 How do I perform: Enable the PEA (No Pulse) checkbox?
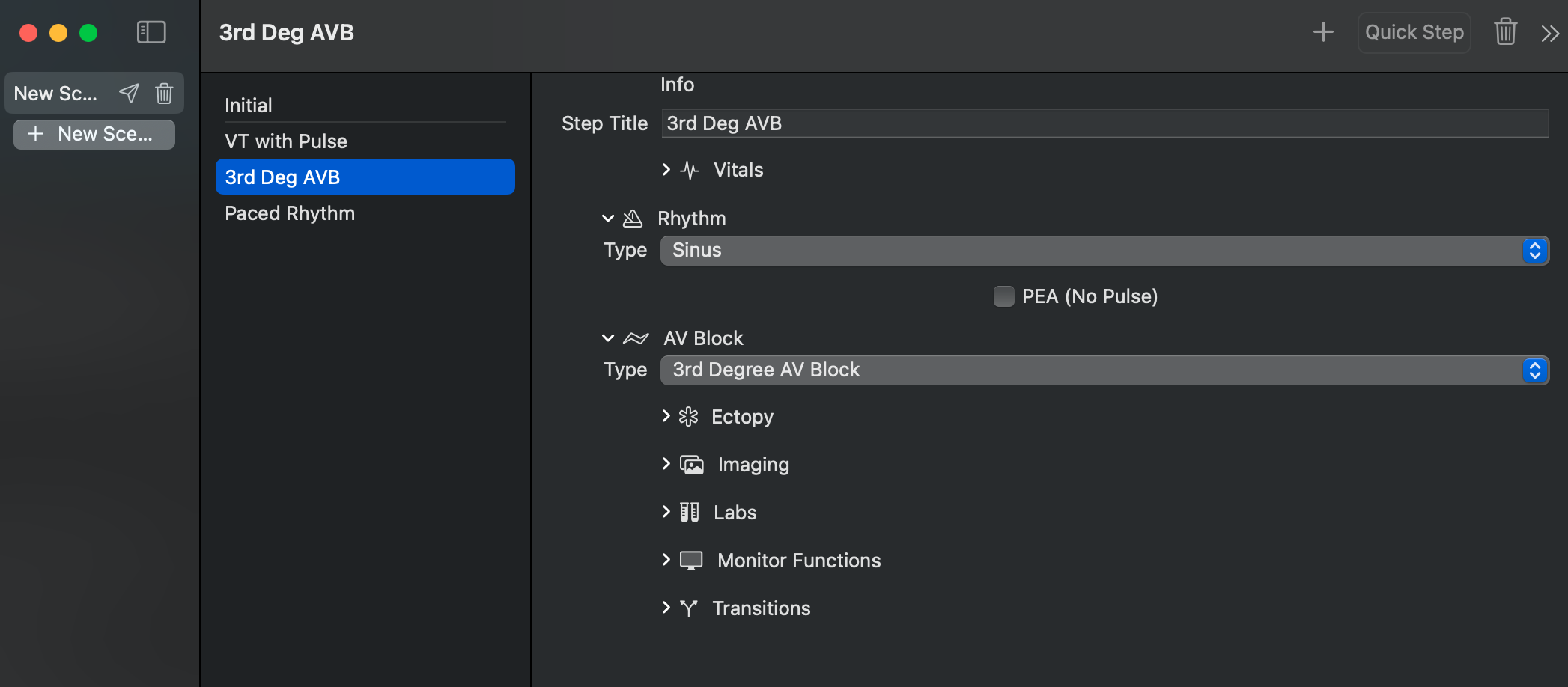click(x=1003, y=296)
